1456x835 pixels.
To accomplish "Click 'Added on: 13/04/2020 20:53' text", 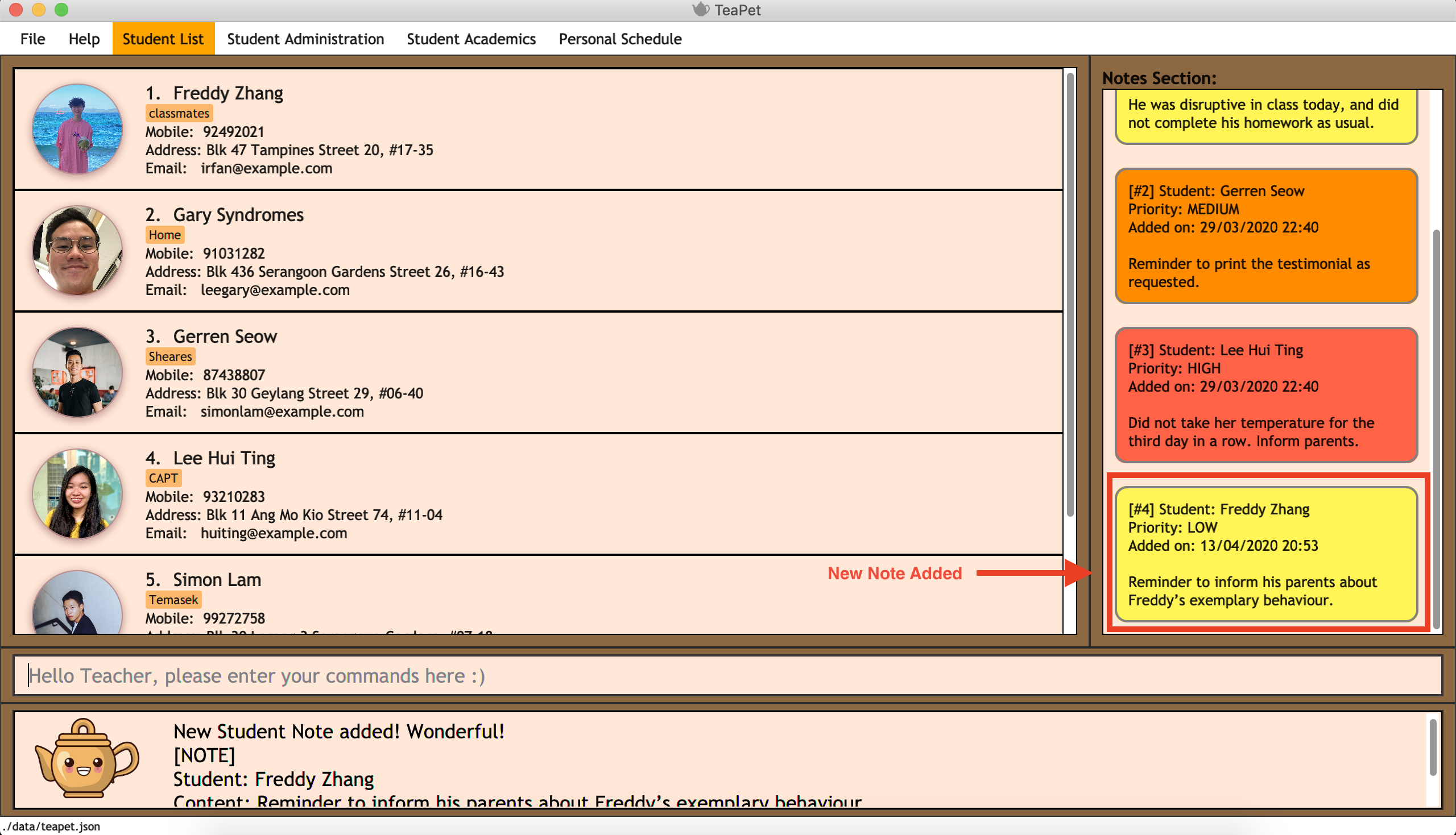I will (1223, 545).
